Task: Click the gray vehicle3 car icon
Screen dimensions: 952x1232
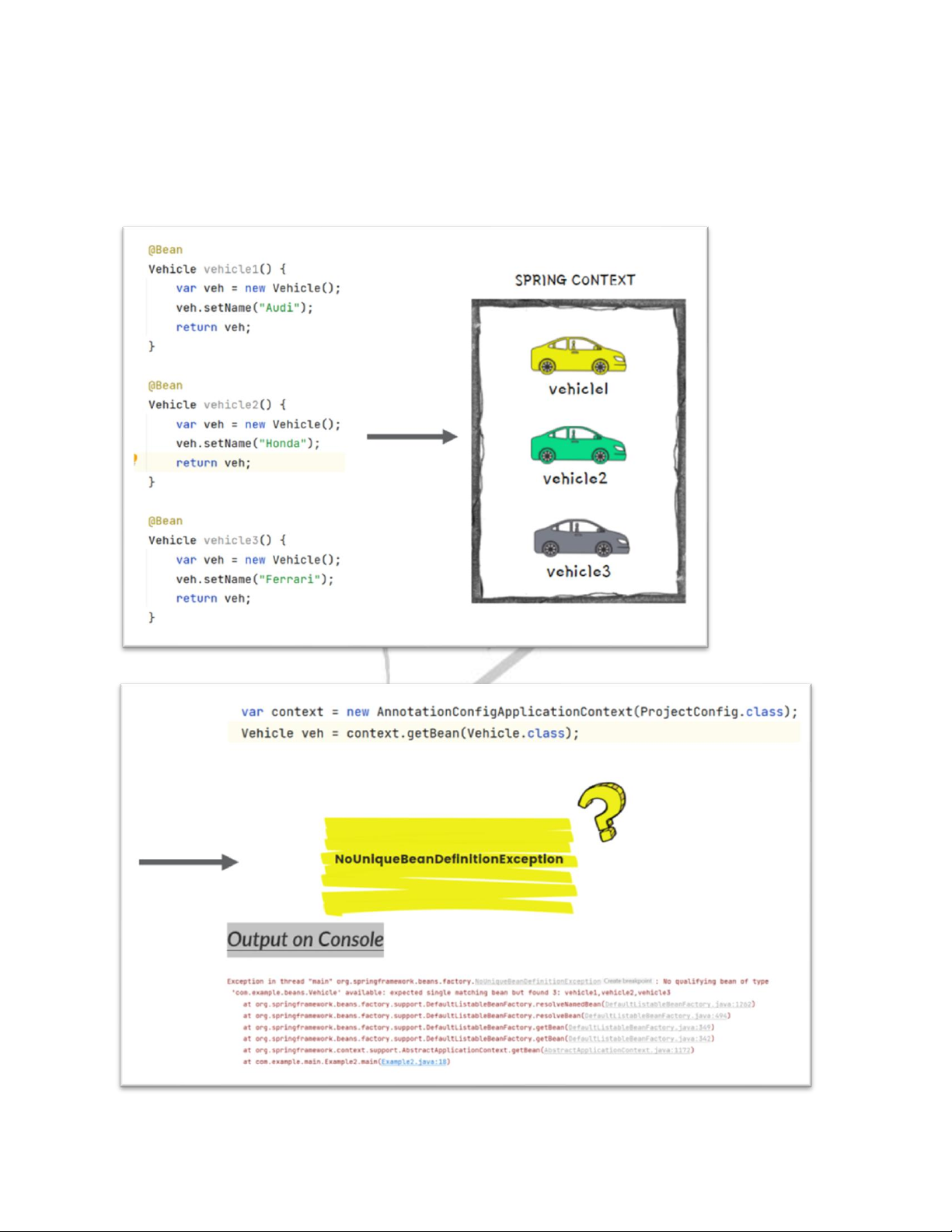Action: tap(581, 538)
